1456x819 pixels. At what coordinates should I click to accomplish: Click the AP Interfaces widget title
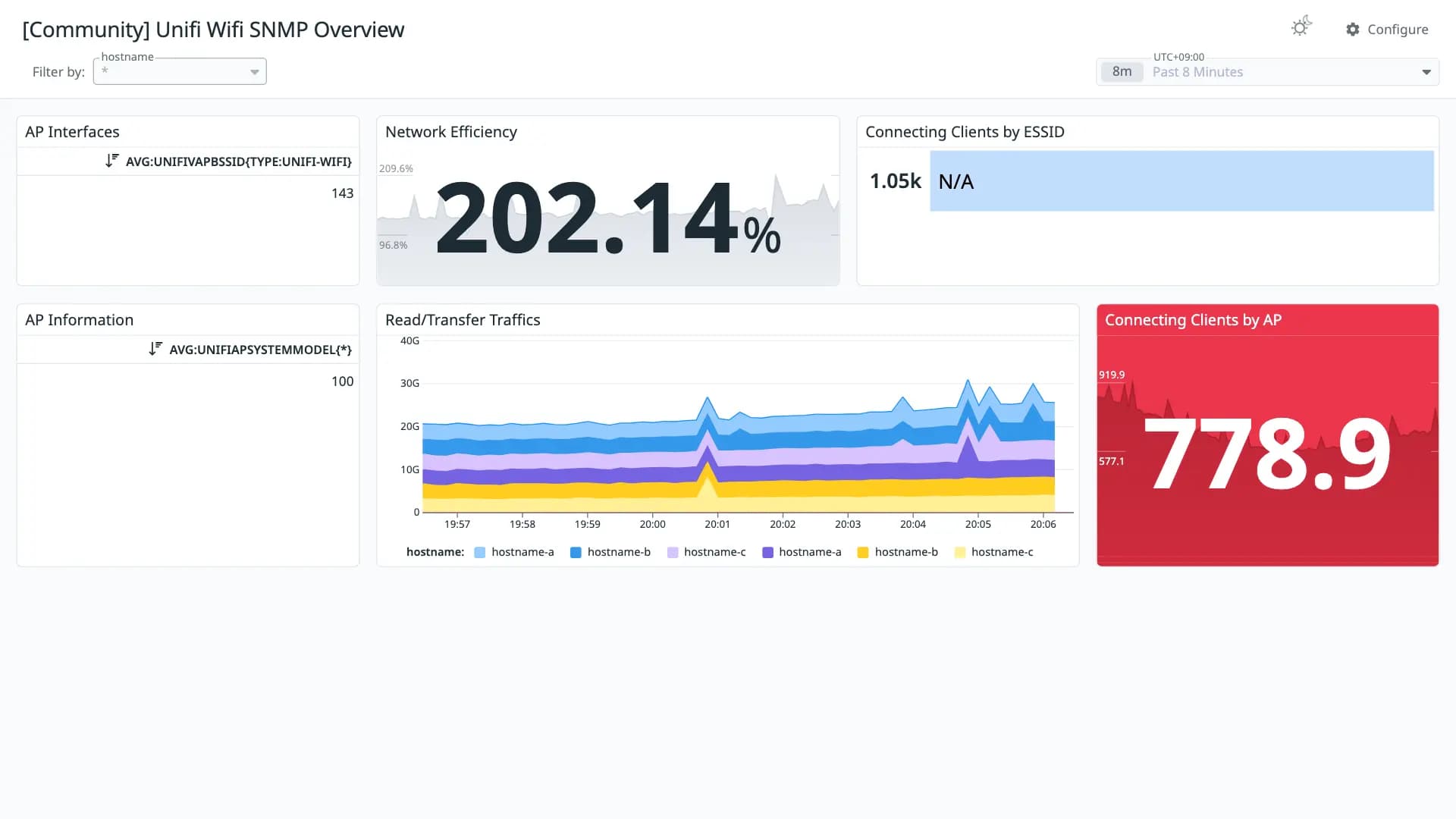[x=72, y=132]
